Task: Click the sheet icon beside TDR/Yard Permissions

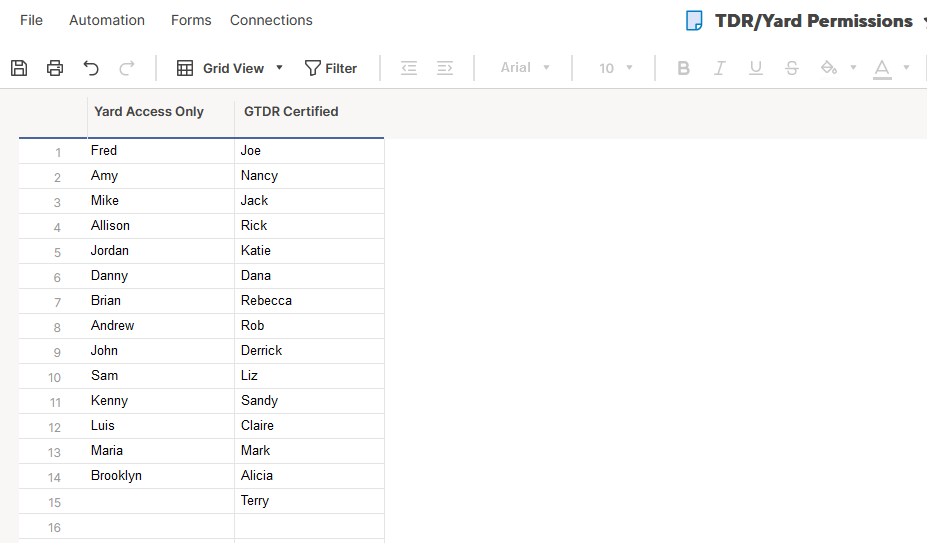Action: [x=694, y=21]
